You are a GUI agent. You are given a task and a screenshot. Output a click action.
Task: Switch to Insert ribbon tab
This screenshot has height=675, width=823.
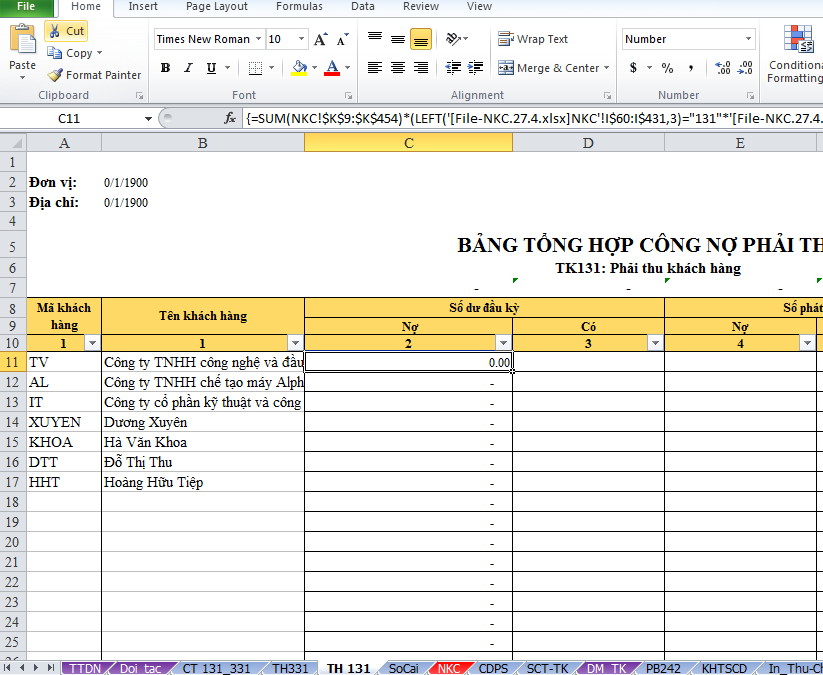pos(143,7)
